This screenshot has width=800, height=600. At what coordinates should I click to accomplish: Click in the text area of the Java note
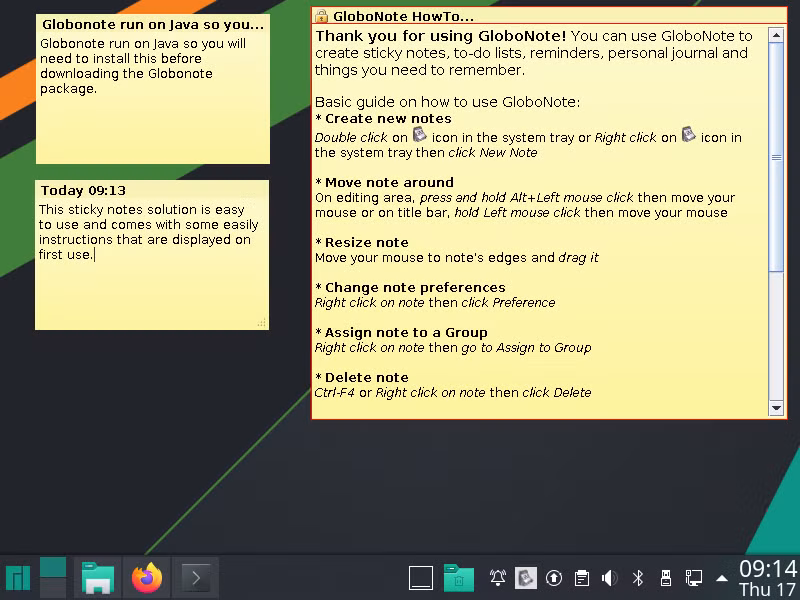click(153, 98)
